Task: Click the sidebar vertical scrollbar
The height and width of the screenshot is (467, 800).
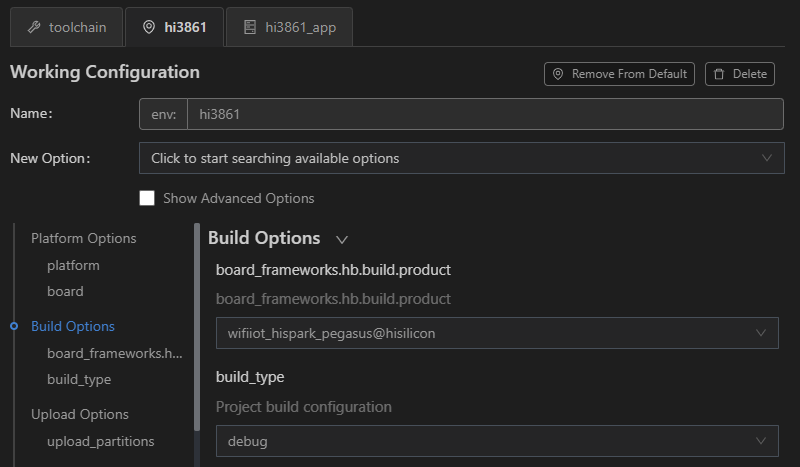Action: point(197,327)
